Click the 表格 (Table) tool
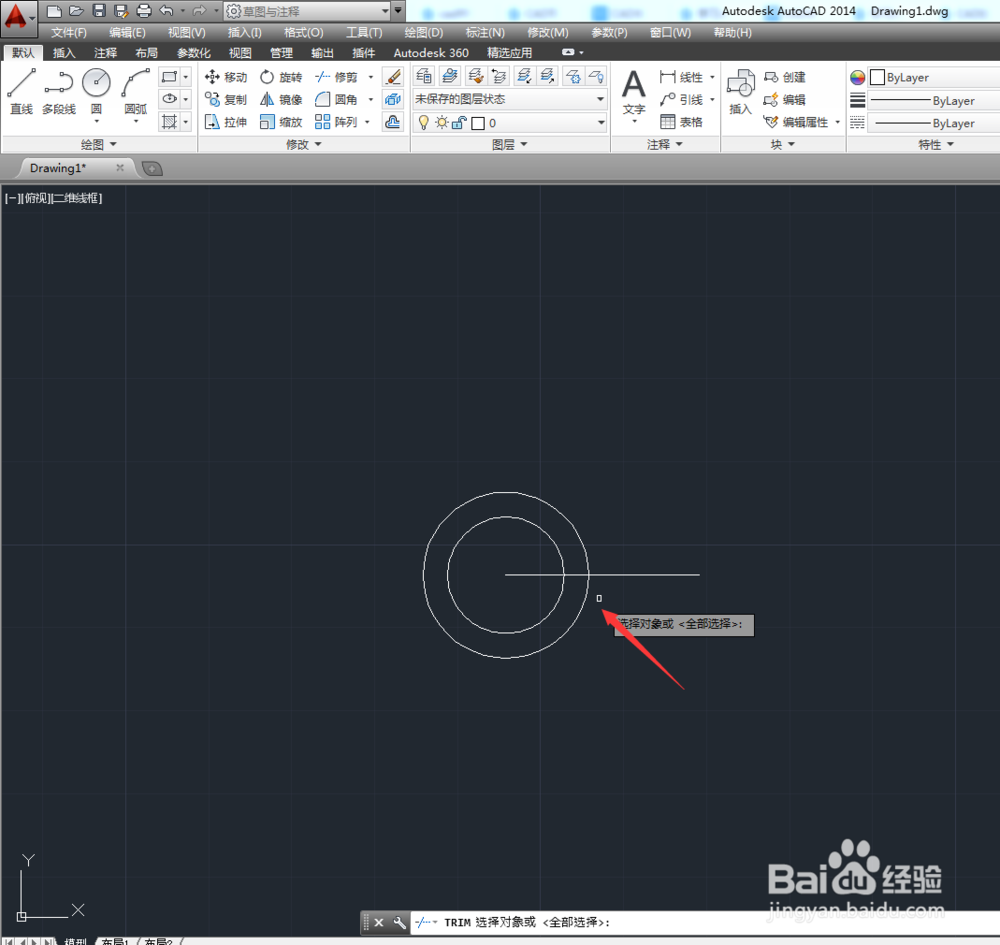 [682, 122]
